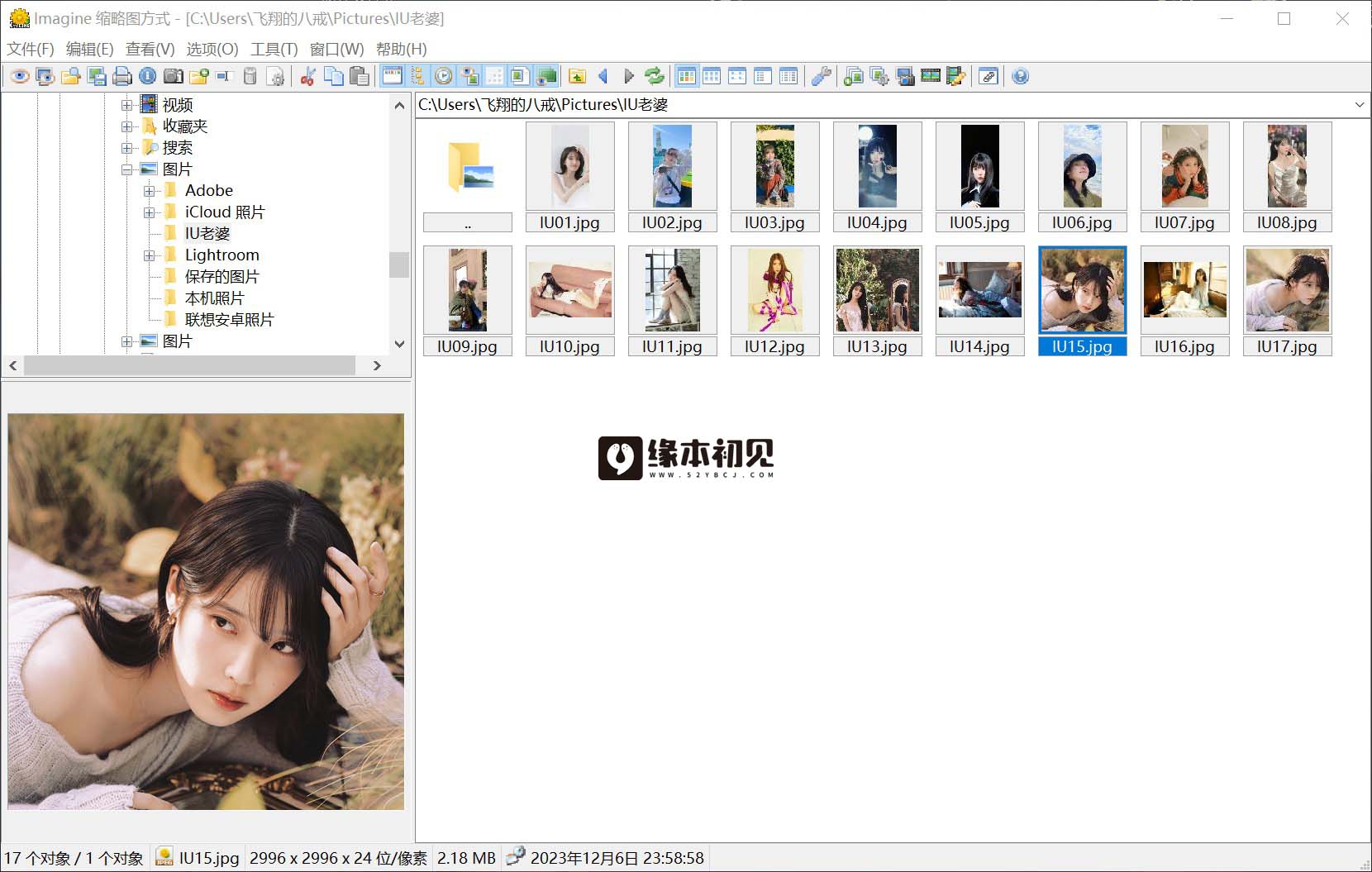
Task: Click the blue back arrow
Action: tap(603, 77)
